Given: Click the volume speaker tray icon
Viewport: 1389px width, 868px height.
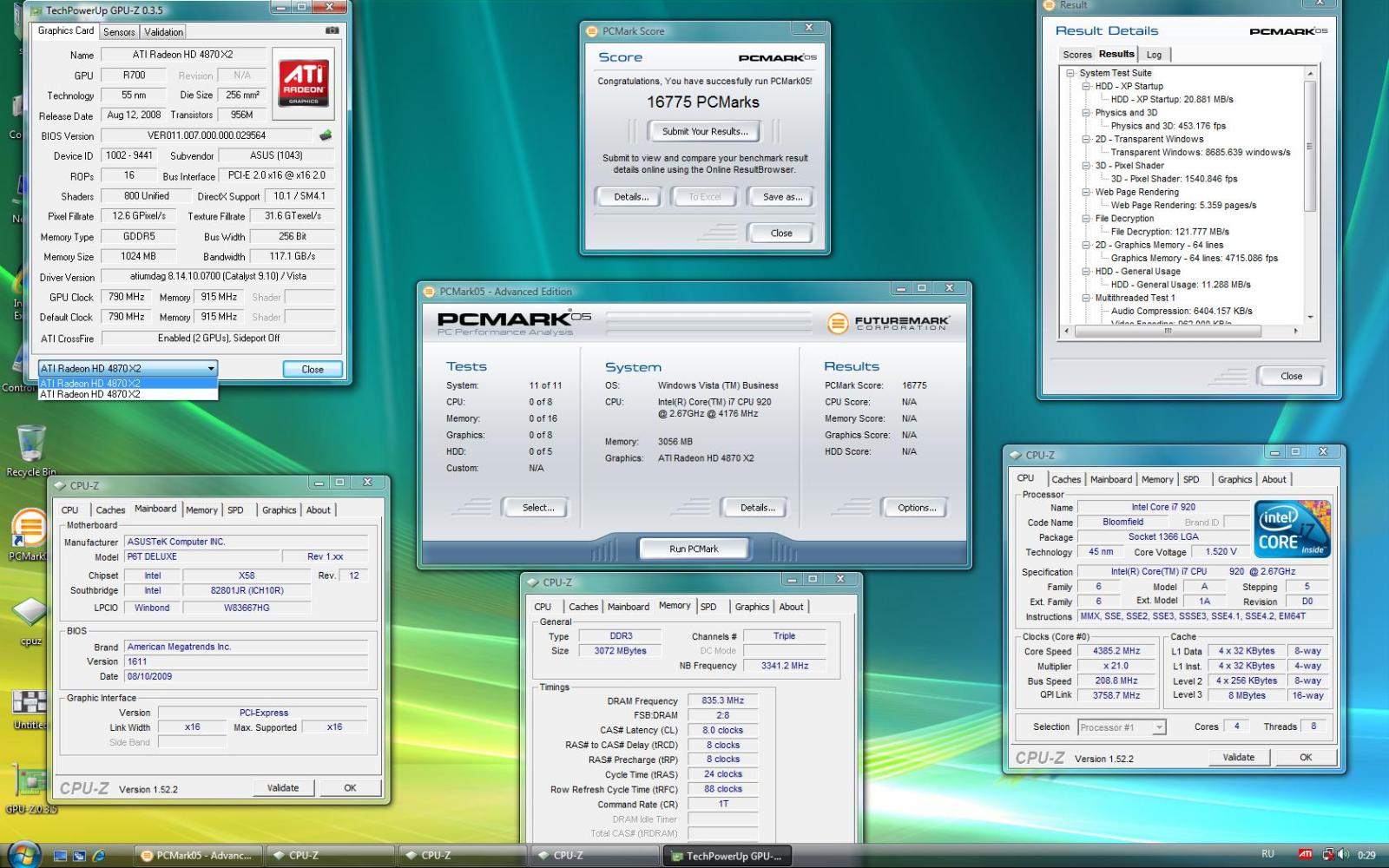Looking at the screenshot, I should pos(1344,855).
